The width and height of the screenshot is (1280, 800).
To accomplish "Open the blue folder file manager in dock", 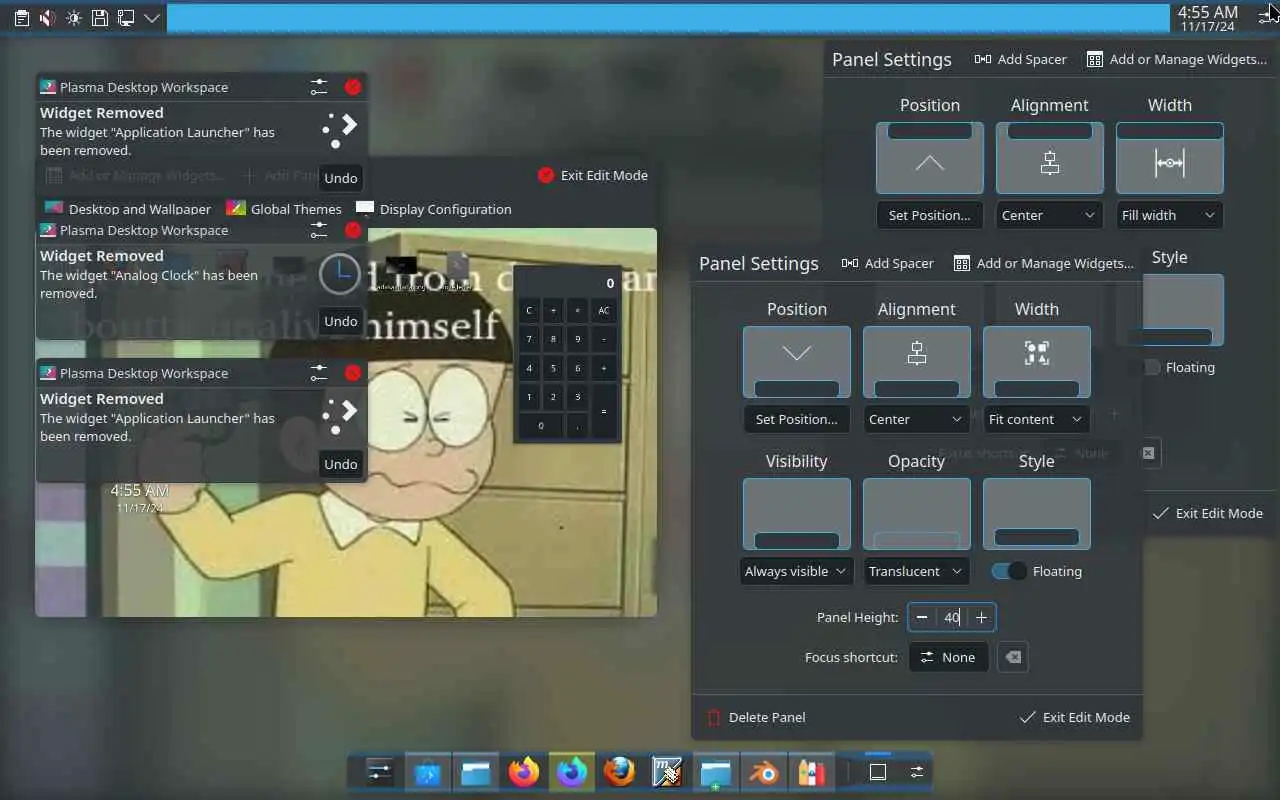I will pyautogui.click(x=475, y=772).
